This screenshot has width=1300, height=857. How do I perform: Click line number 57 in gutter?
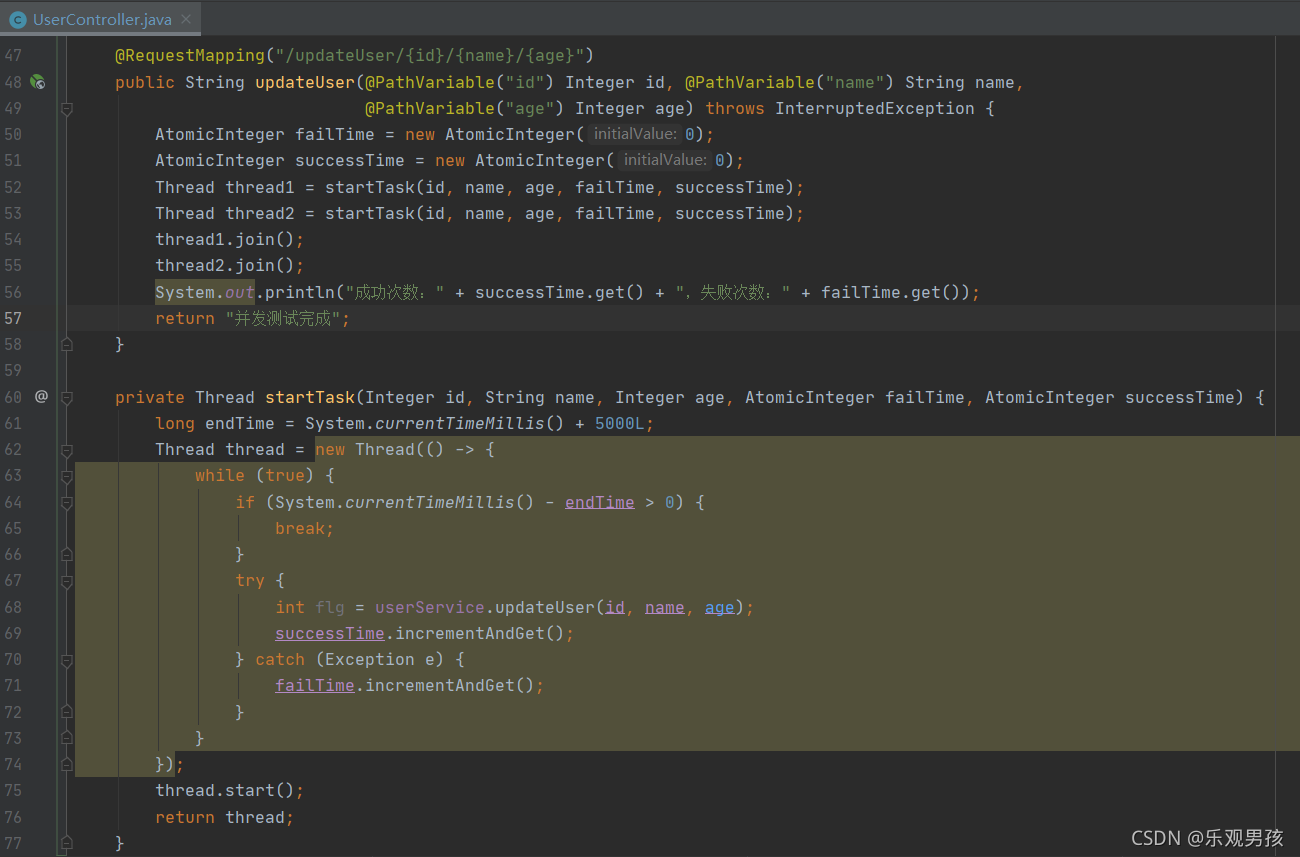13,318
